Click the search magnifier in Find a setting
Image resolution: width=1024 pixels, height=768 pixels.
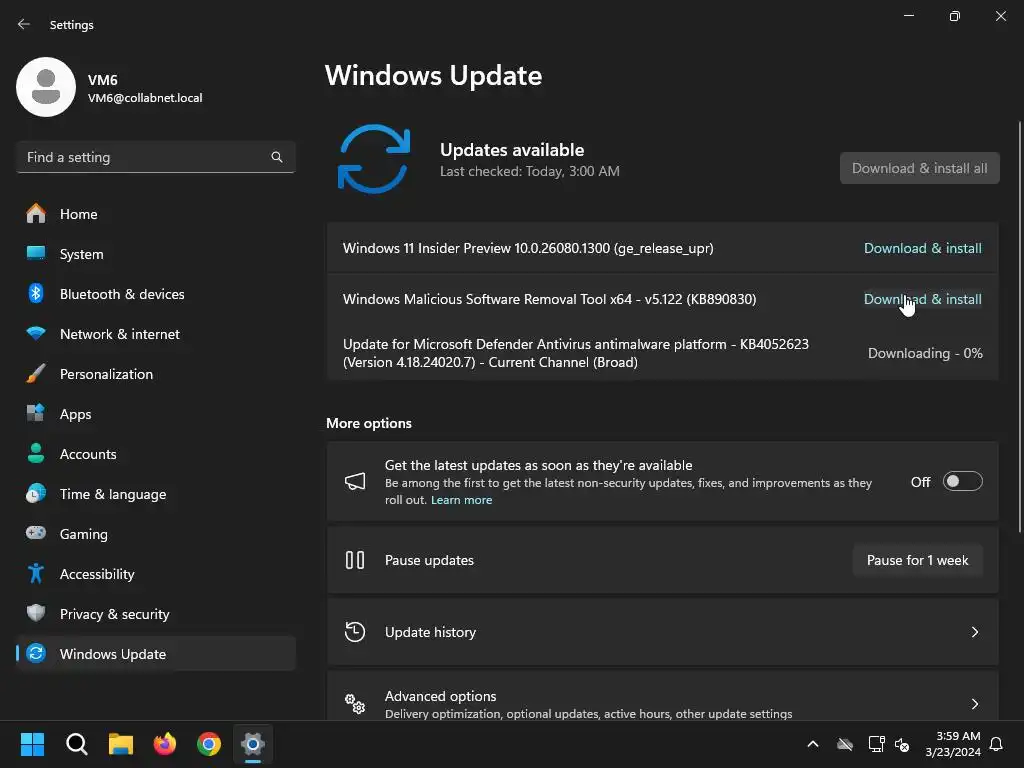pos(277,157)
